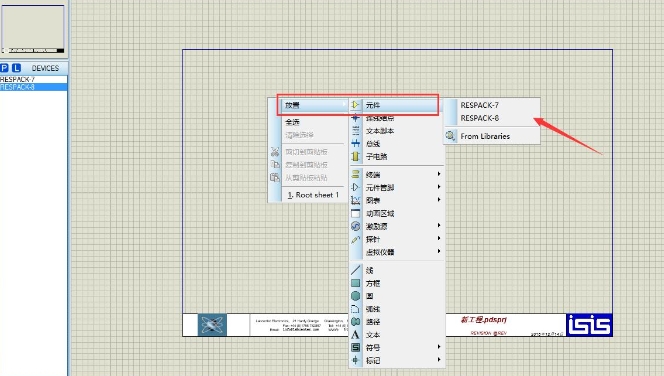Viewport: 664px width, 376px height.
Task: Click the Labcenter atom logo in title block
Action: 212,325
